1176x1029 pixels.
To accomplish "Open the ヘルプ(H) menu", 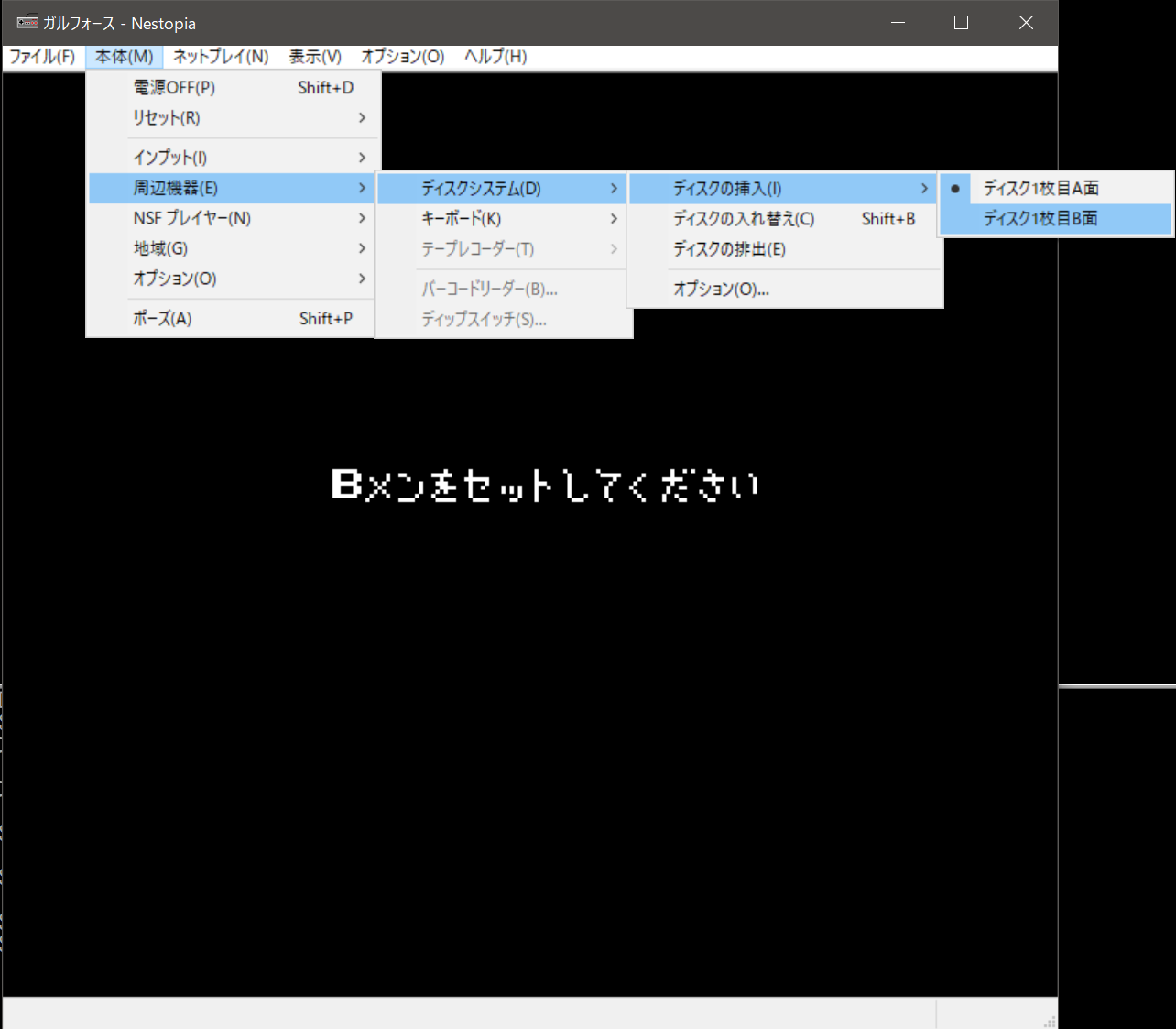I will (x=495, y=57).
